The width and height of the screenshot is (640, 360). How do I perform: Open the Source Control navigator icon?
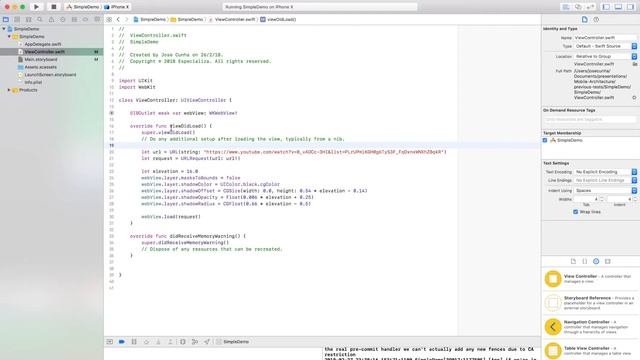[x=17, y=19]
